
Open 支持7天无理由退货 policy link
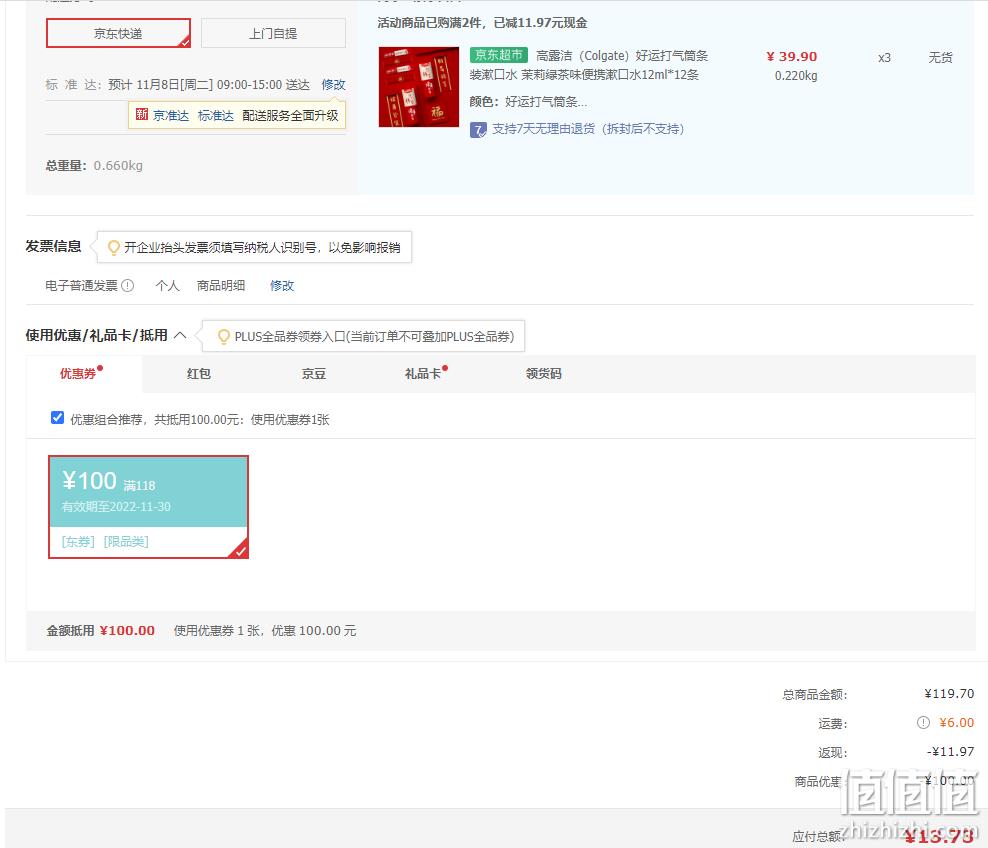pos(588,129)
